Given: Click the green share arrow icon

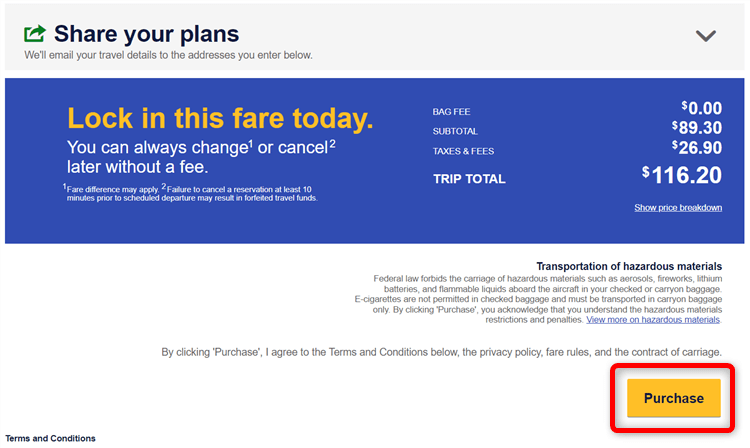Looking at the screenshot, I should point(35,34).
